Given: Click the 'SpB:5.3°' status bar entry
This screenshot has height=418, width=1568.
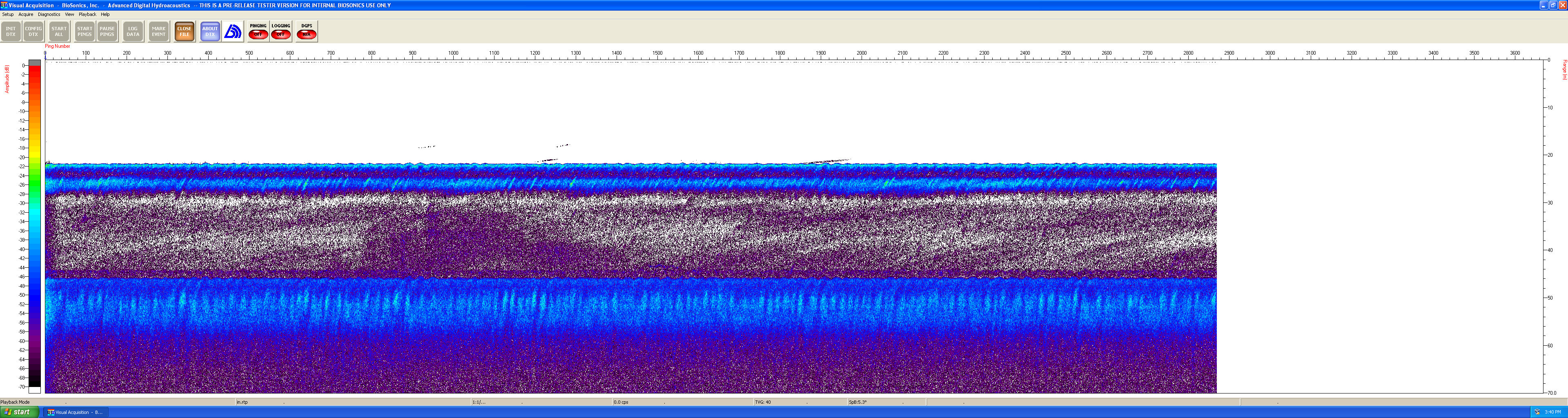Looking at the screenshot, I should (x=857, y=402).
